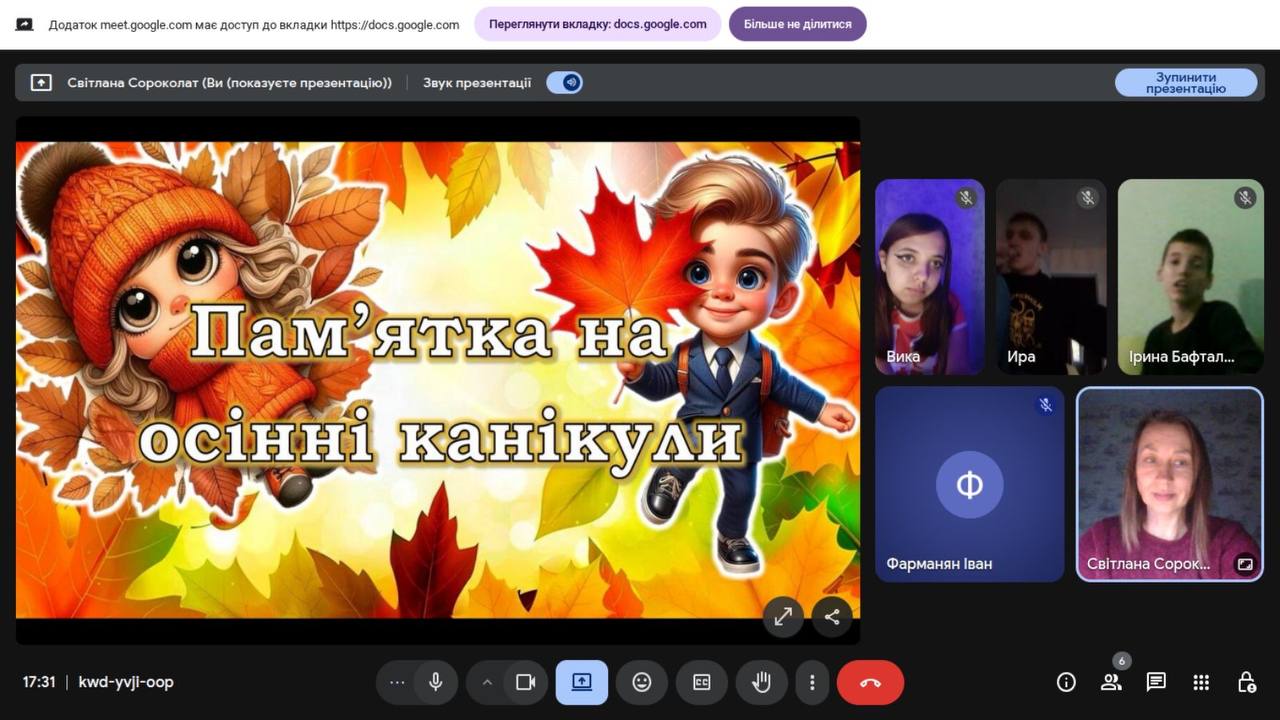1280x720 pixels.
Task: Click the "Зупинити презентацію" button
Action: pyautogui.click(x=1185, y=83)
